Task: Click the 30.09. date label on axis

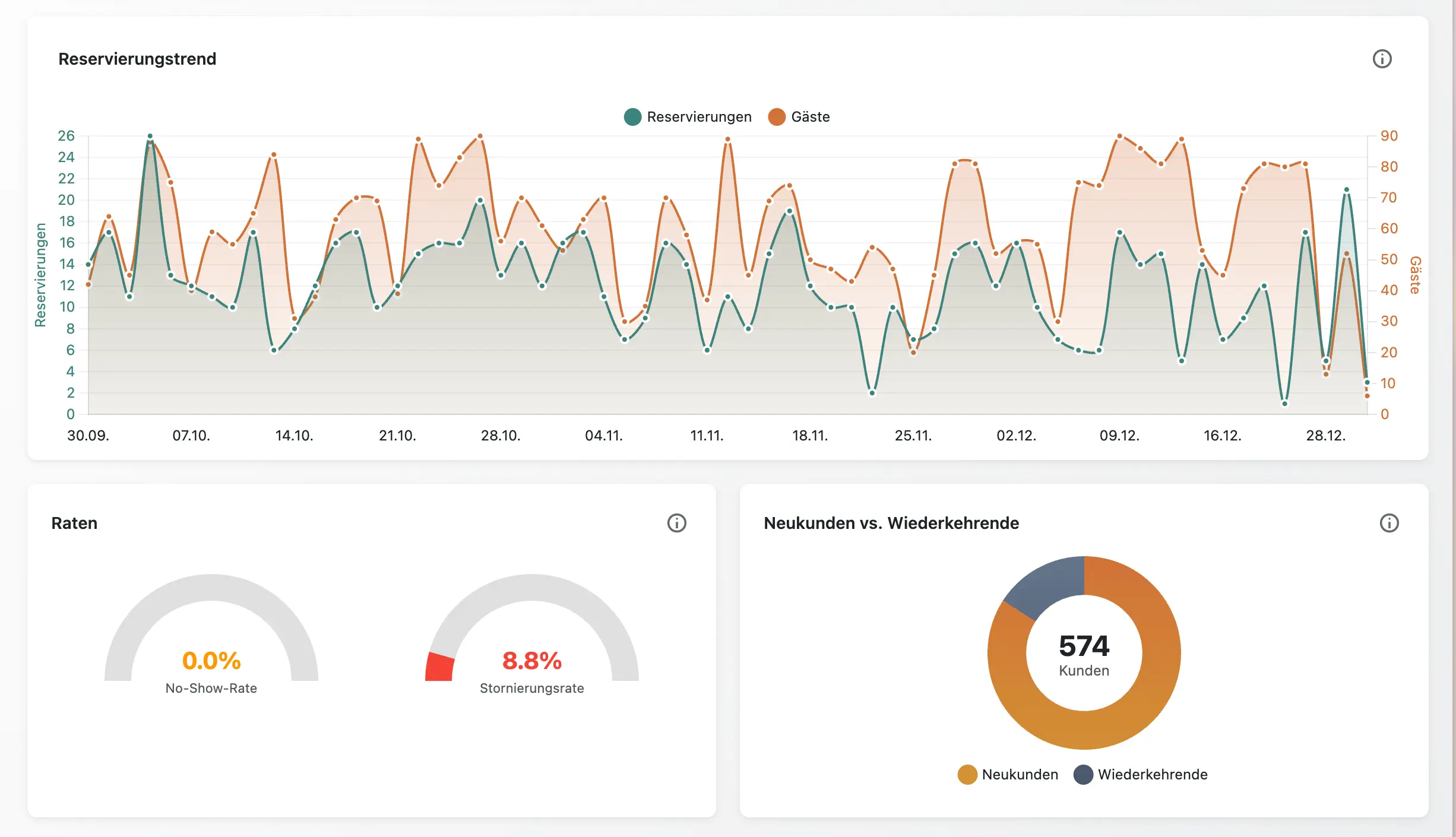Action: click(88, 436)
